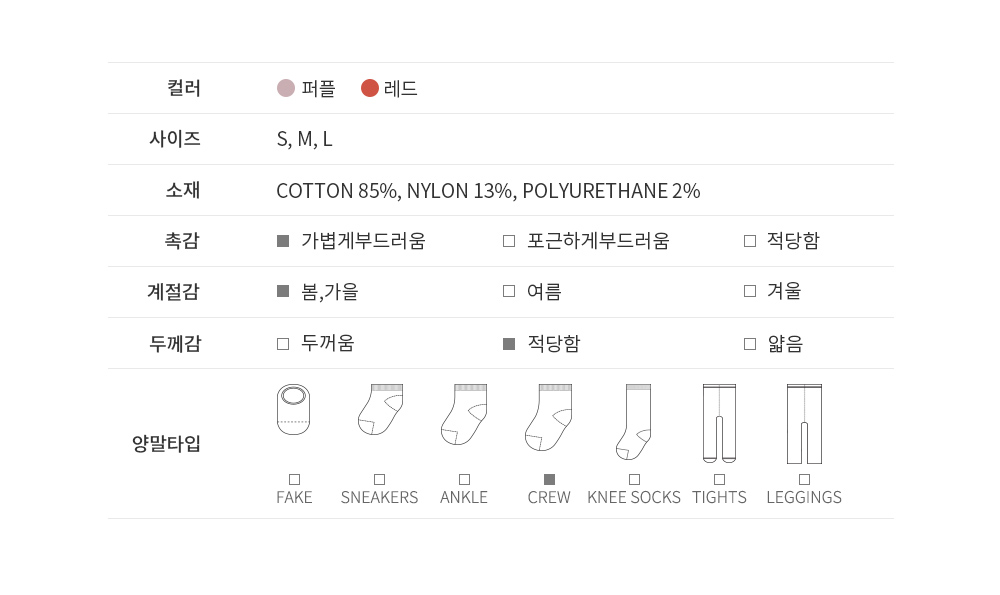
Task: Check the 겨울 season checkbox
Action: coord(750,292)
